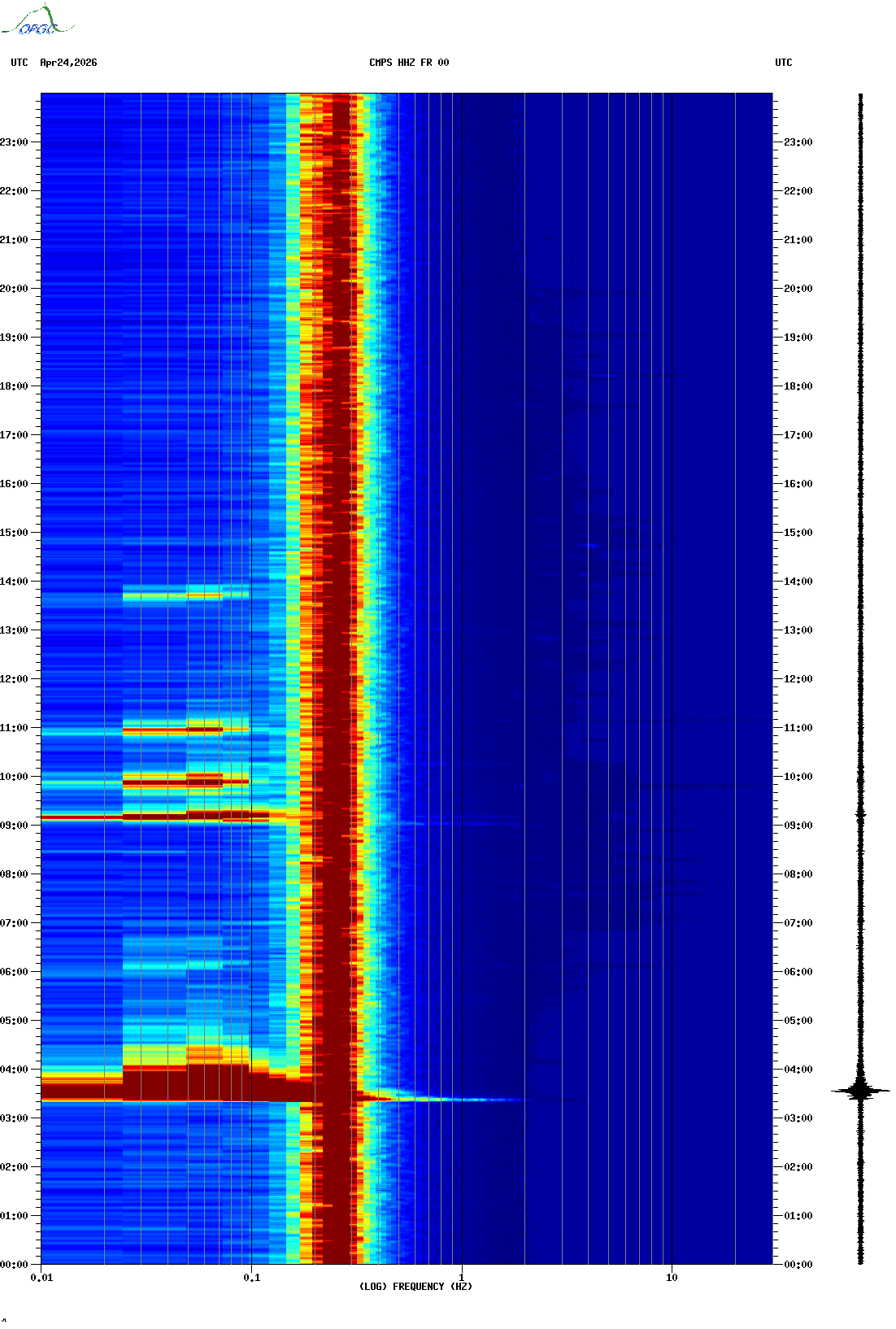Image resolution: width=896 pixels, height=1329 pixels.
Task: Click the (LOG) FREQUENCY (HZ) axis title
Action: (415, 1287)
